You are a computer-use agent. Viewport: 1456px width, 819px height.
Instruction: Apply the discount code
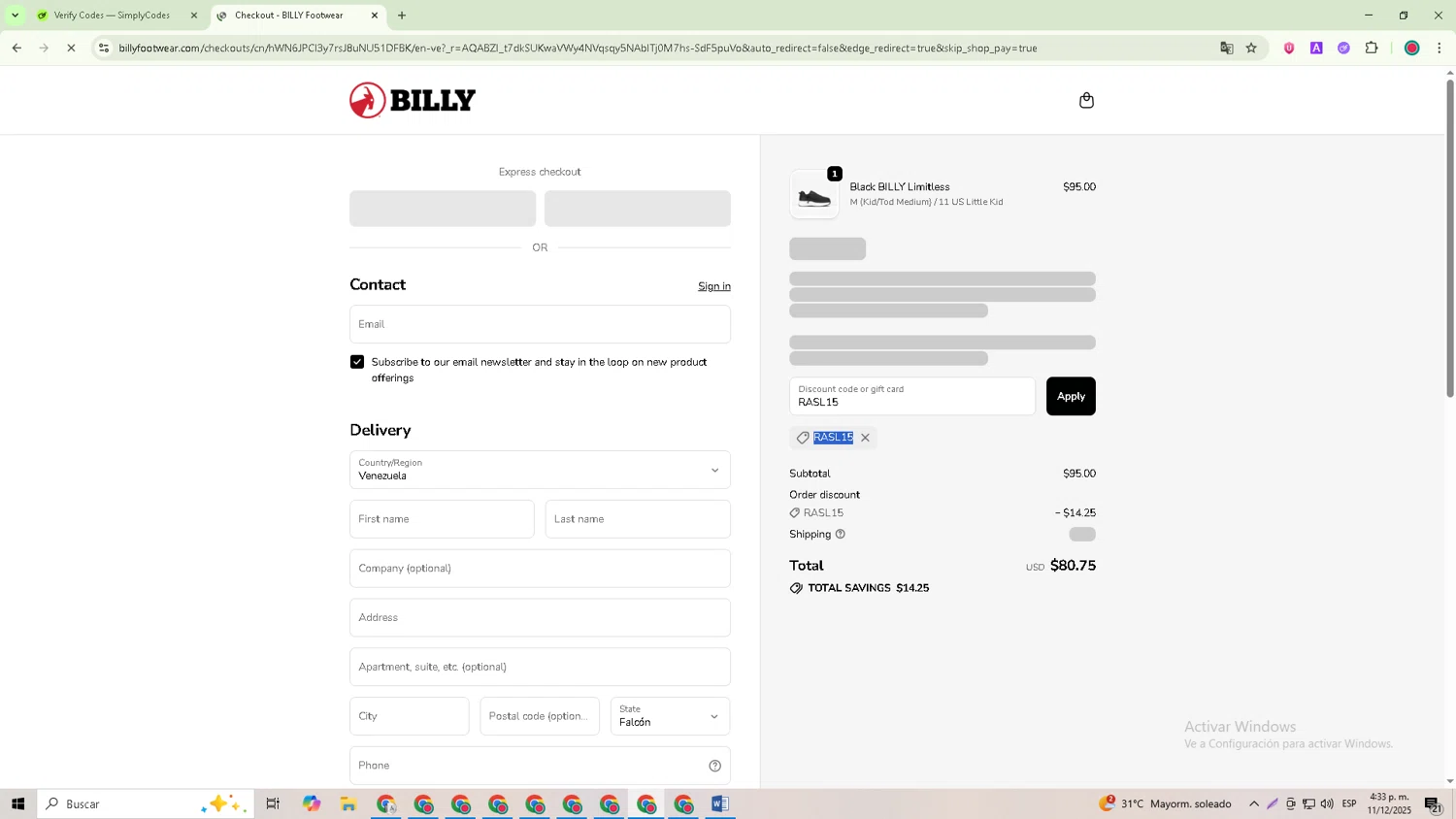coord(1071,396)
